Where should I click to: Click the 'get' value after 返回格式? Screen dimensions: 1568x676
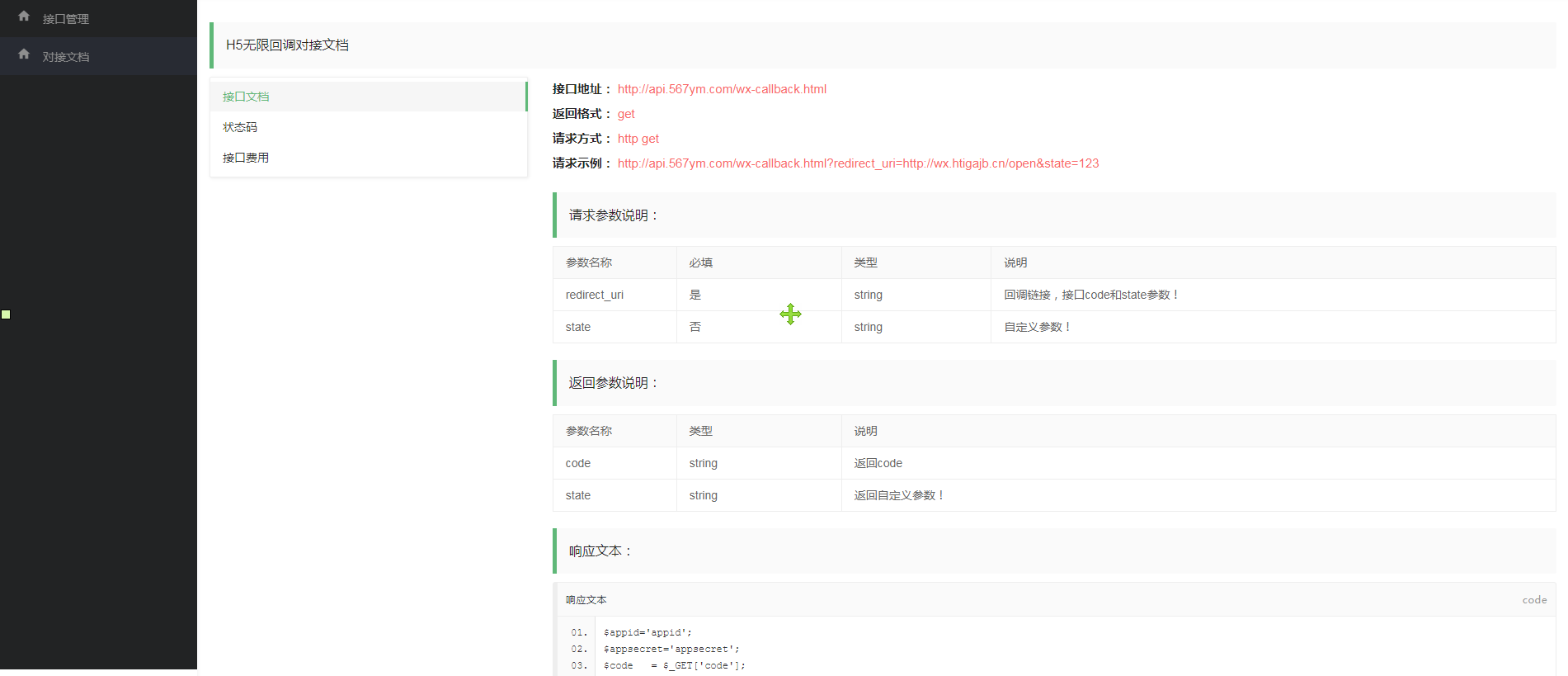point(626,114)
